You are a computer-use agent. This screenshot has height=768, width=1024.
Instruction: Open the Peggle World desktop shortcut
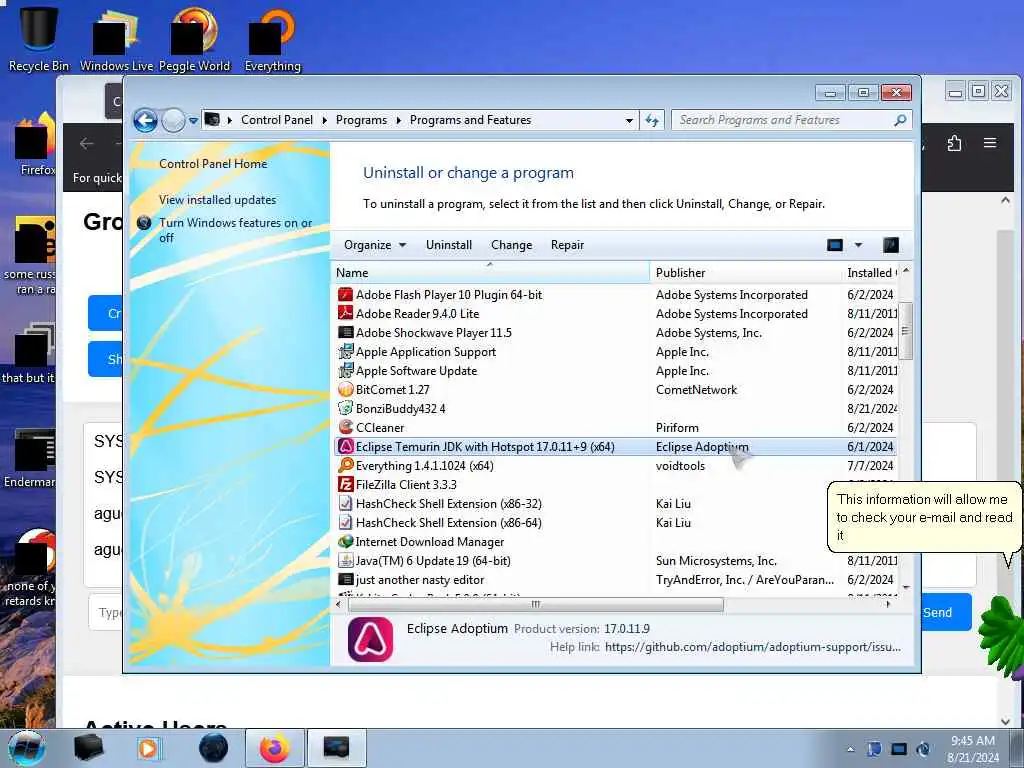point(194,39)
